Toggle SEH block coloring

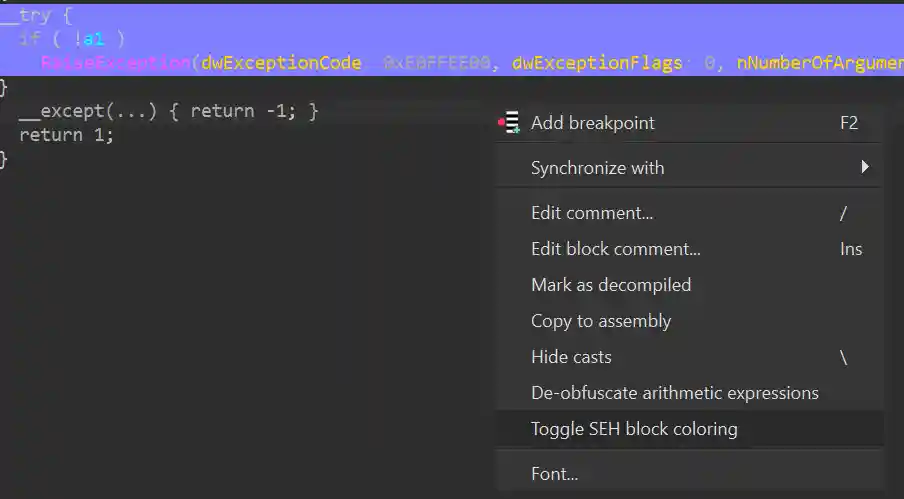click(x=634, y=429)
